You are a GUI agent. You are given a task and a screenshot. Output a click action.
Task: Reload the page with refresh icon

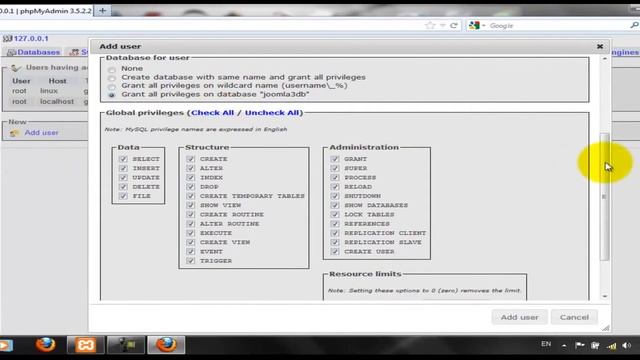tap(453, 26)
